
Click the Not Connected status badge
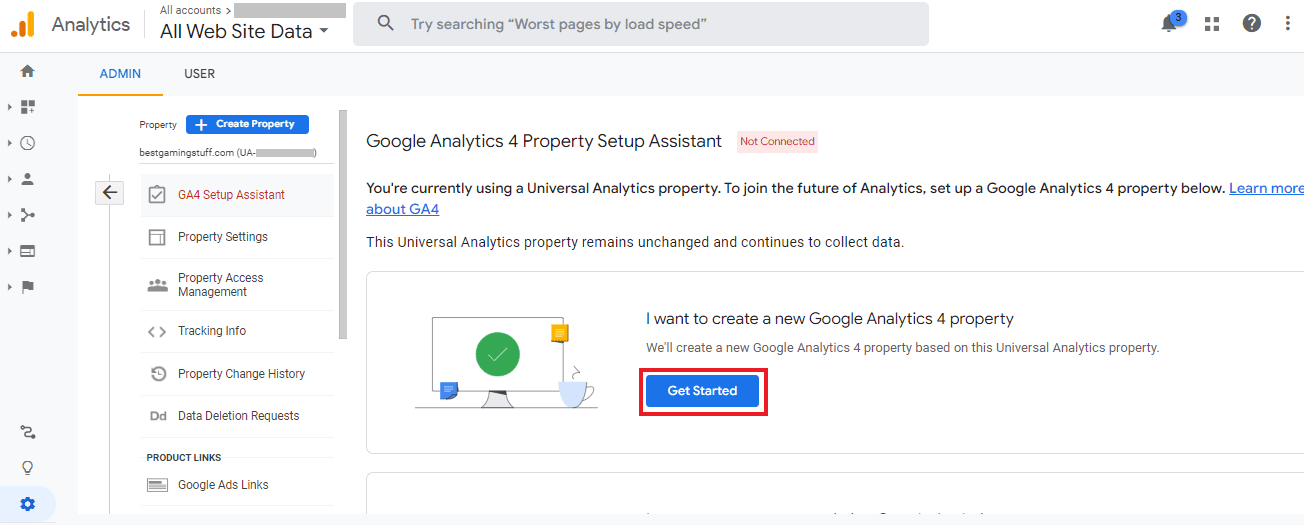coord(777,142)
